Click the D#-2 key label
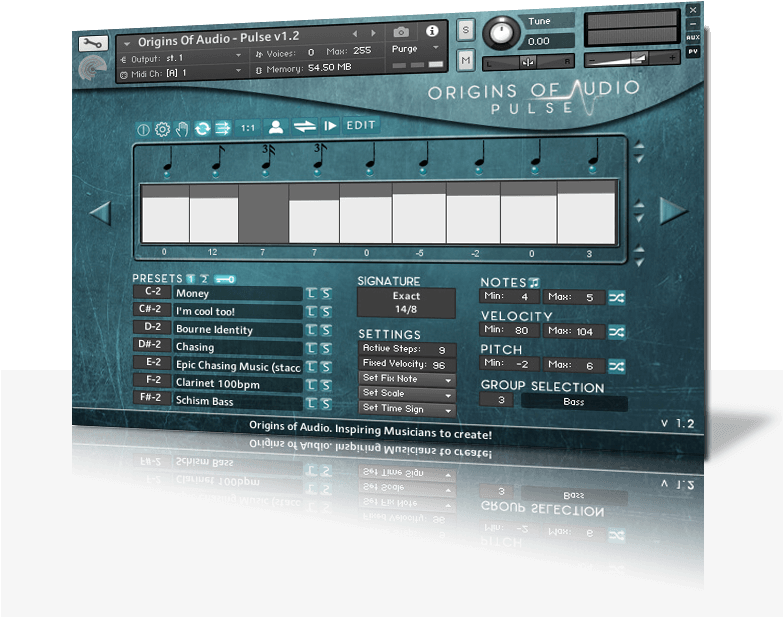 152,344
